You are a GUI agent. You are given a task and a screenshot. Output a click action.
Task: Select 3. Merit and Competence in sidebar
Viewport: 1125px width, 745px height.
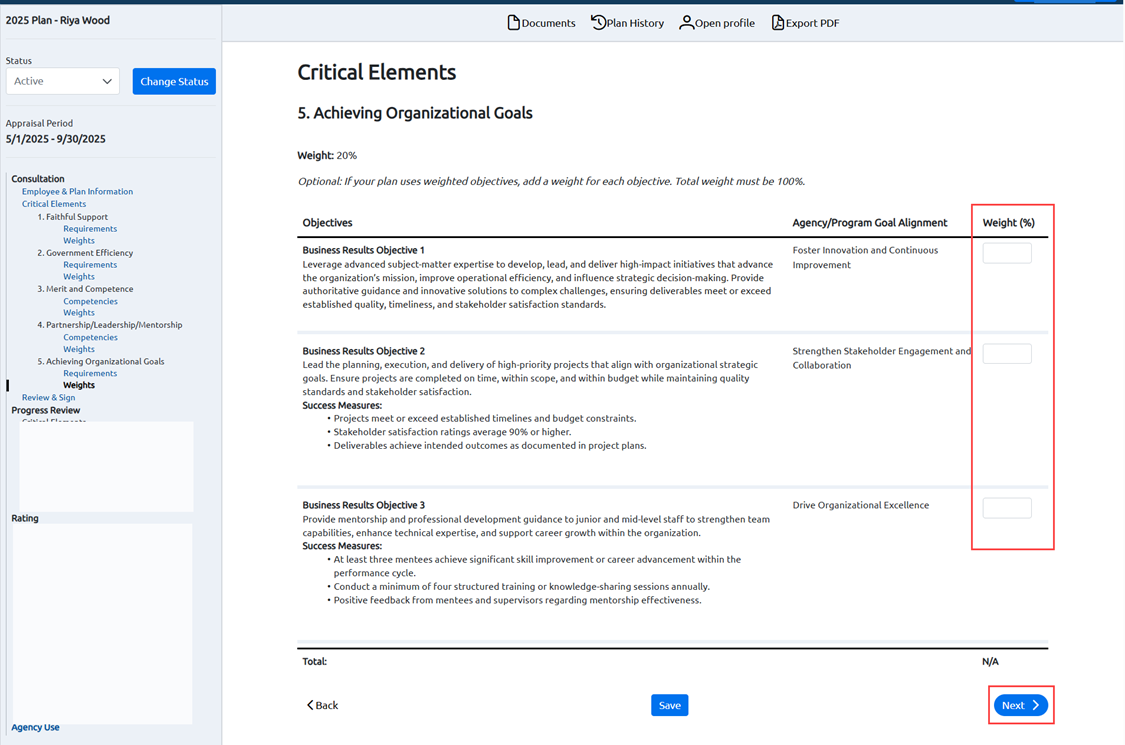(x=85, y=289)
